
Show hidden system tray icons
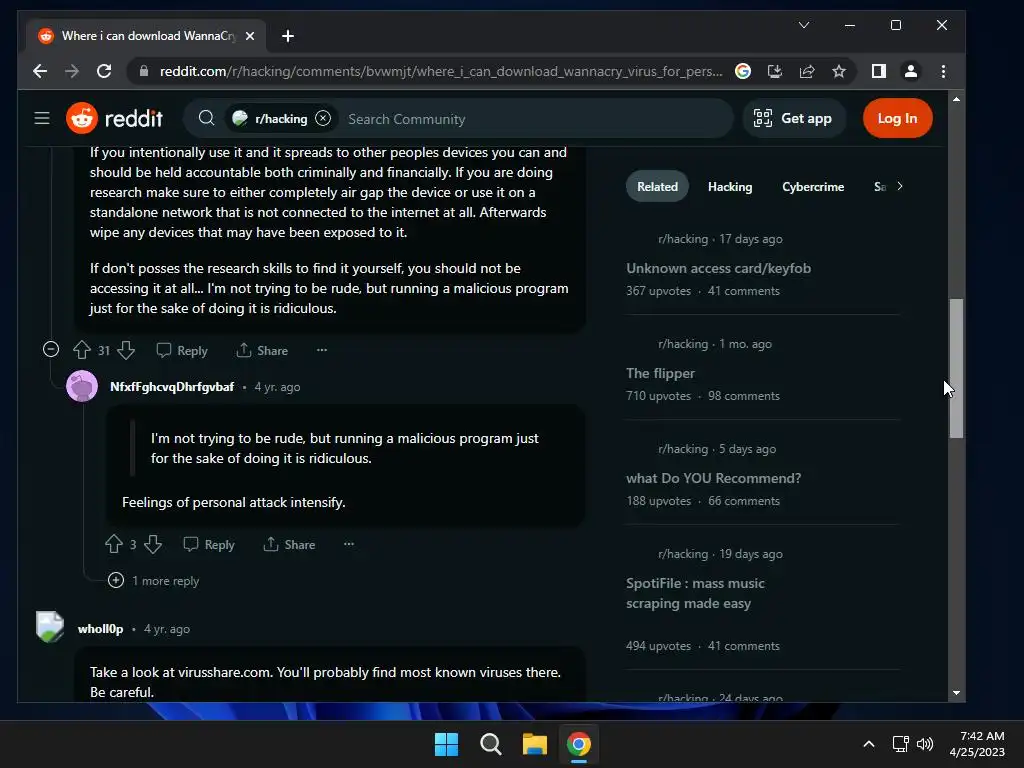tap(869, 744)
